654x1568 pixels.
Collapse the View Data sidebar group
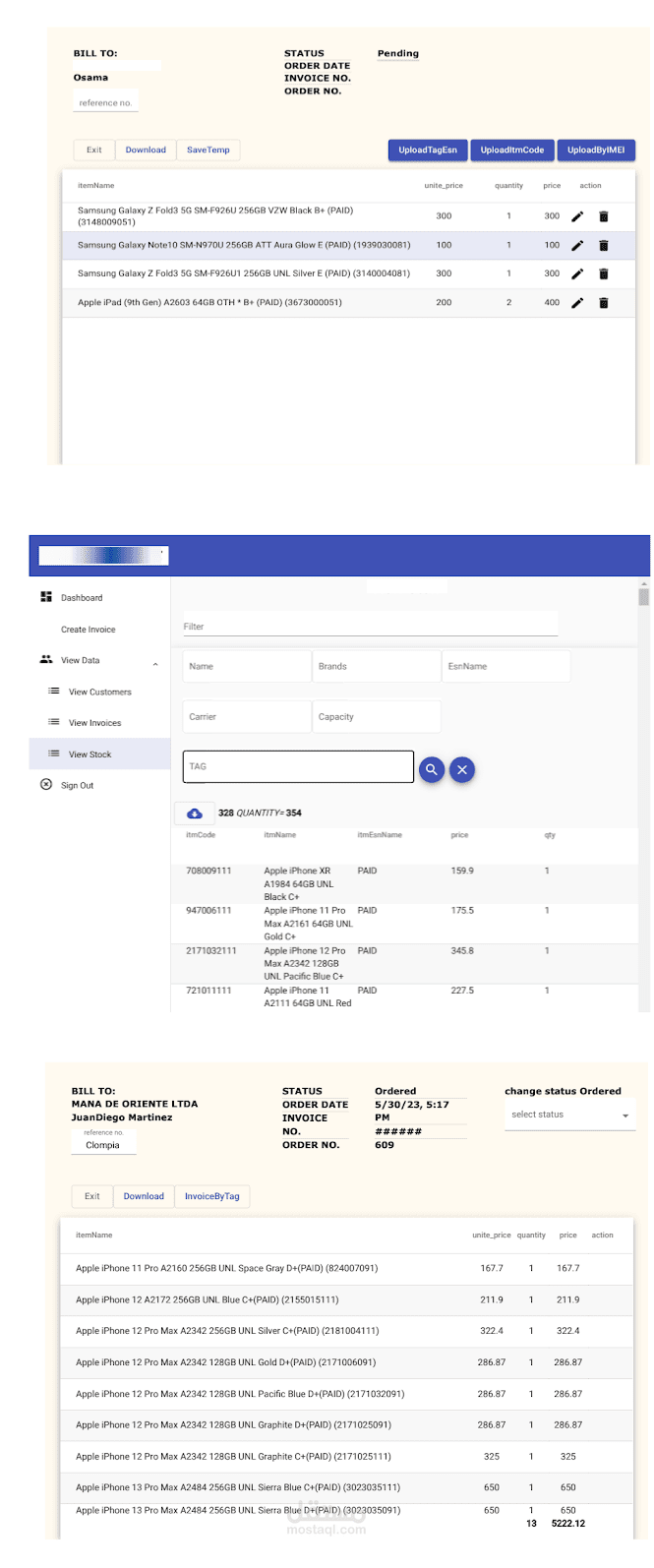tap(155, 664)
